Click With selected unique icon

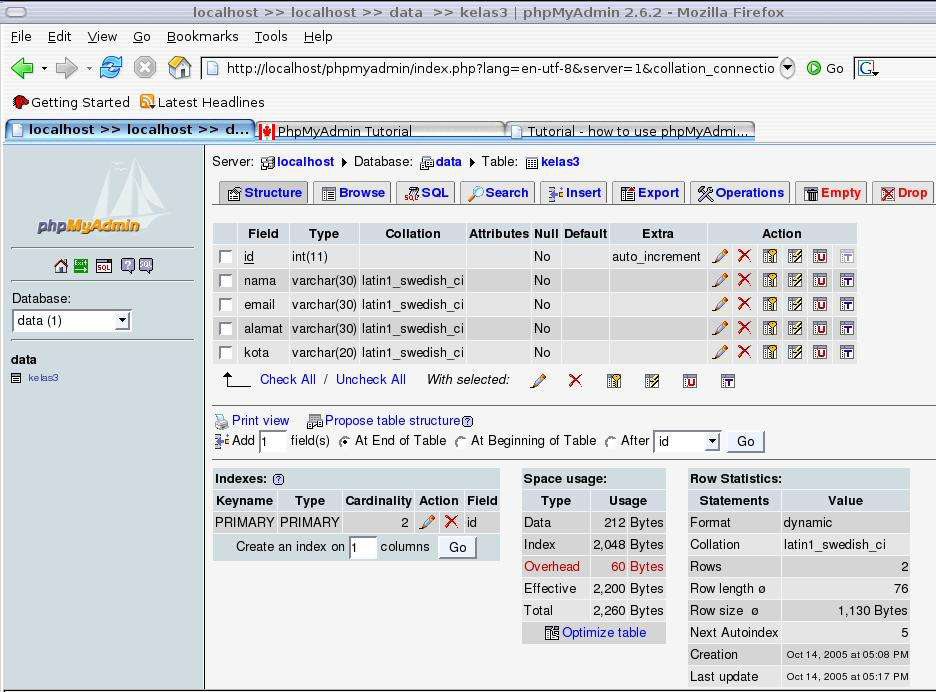point(689,381)
